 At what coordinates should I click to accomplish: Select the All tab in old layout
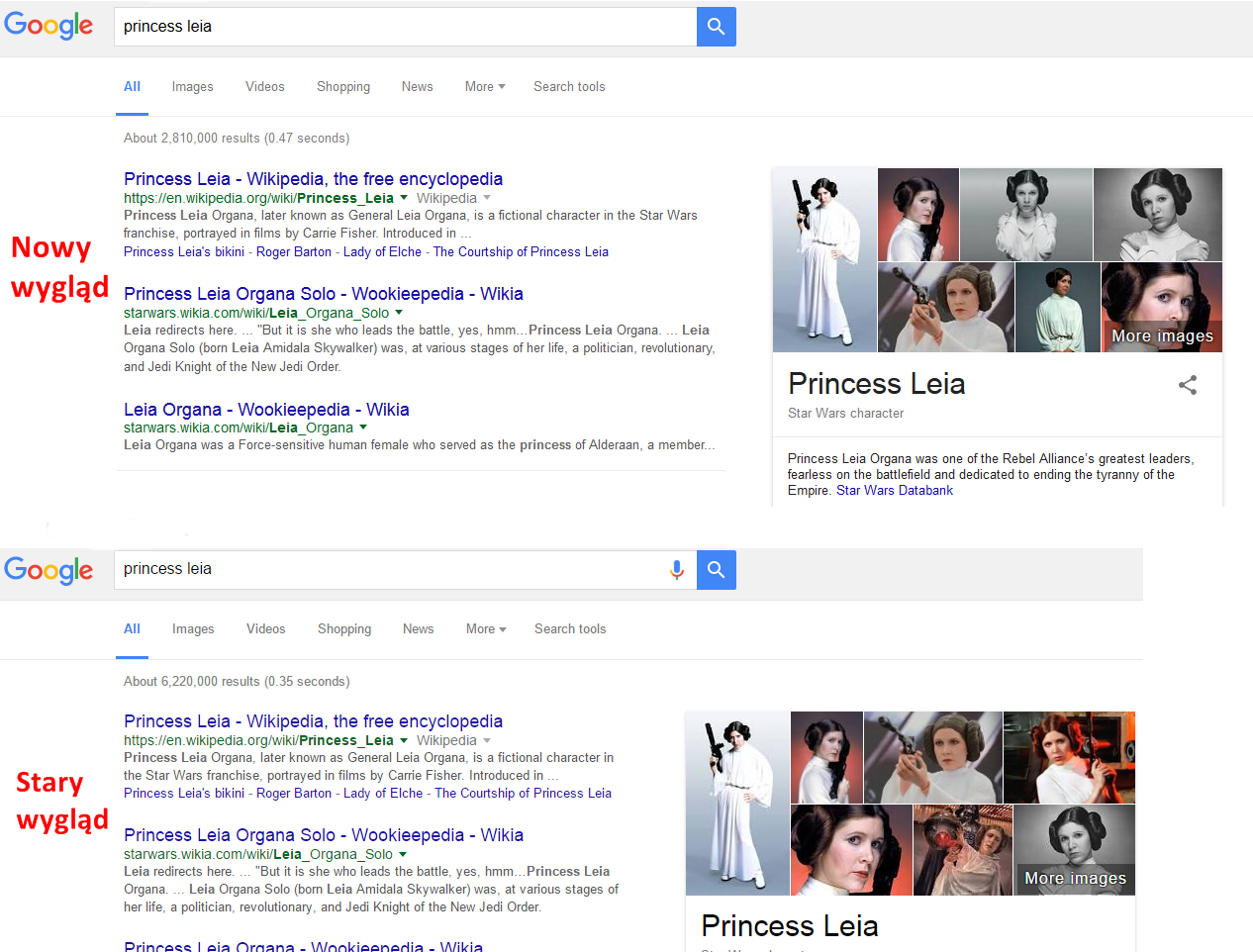(x=132, y=629)
